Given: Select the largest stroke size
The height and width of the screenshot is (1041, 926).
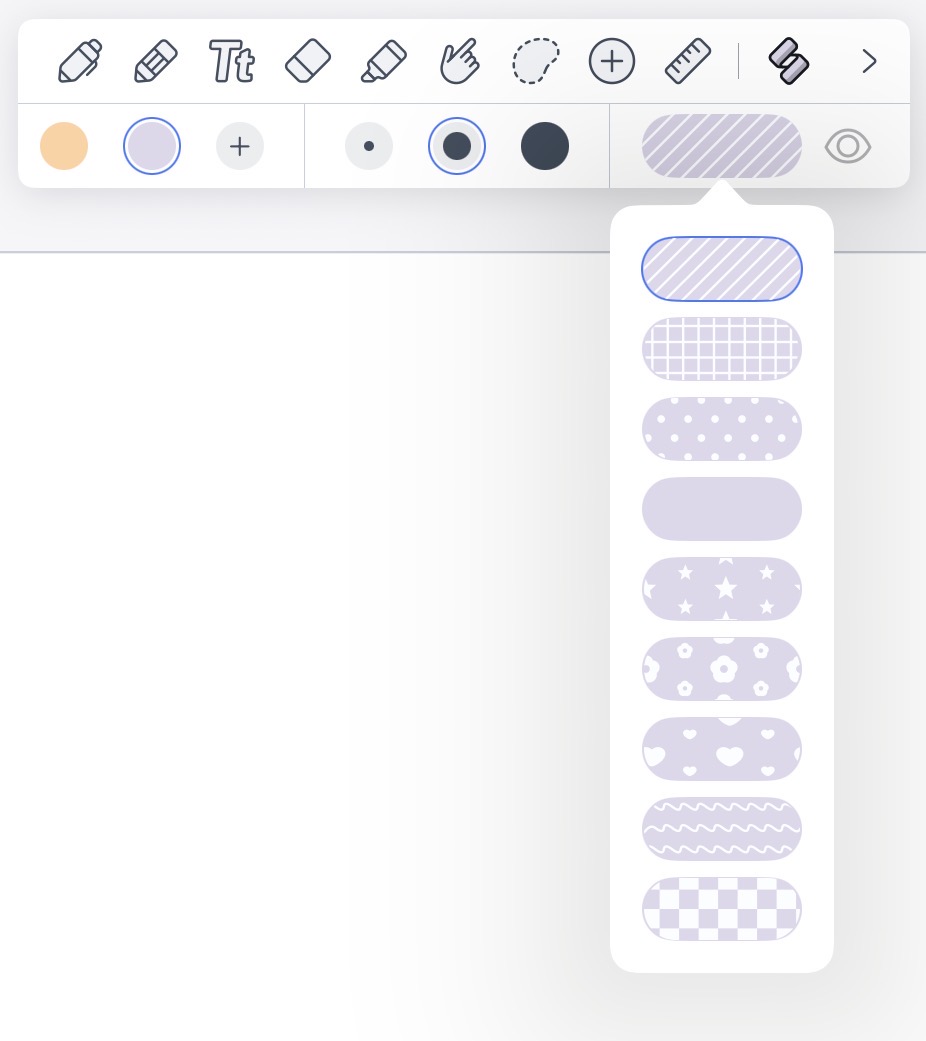Looking at the screenshot, I should pos(545,146).
